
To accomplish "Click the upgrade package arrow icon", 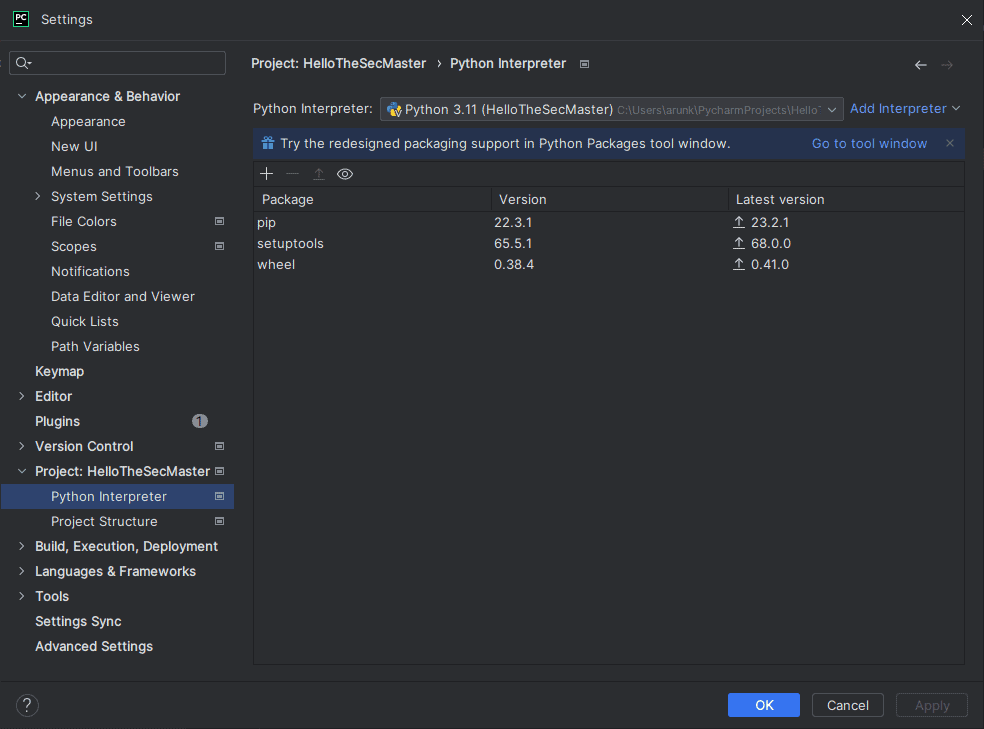I will (x=319, y=174).
